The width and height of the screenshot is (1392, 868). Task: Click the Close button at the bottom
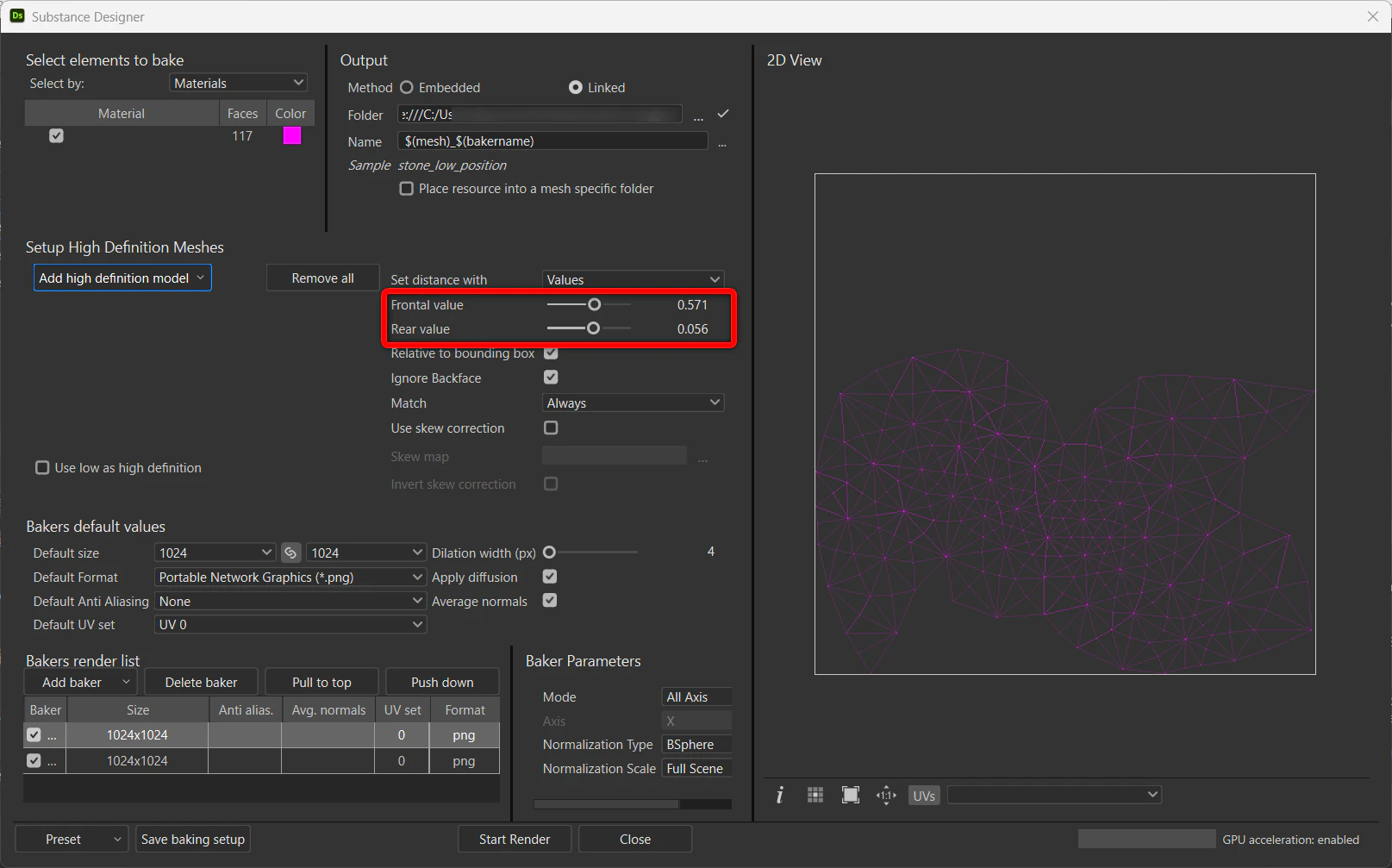point(635,840)
